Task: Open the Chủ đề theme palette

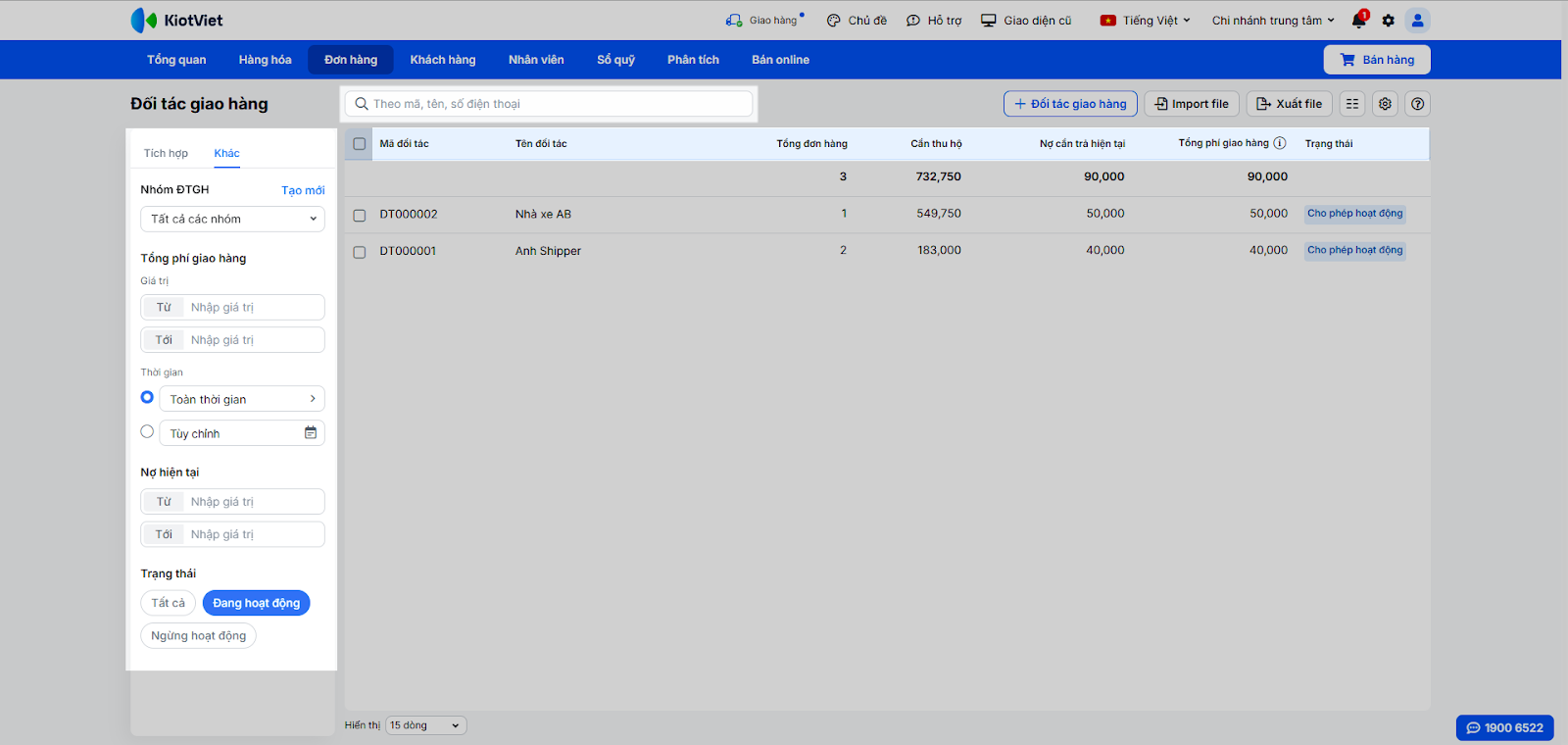Action: tap(834, 20)
